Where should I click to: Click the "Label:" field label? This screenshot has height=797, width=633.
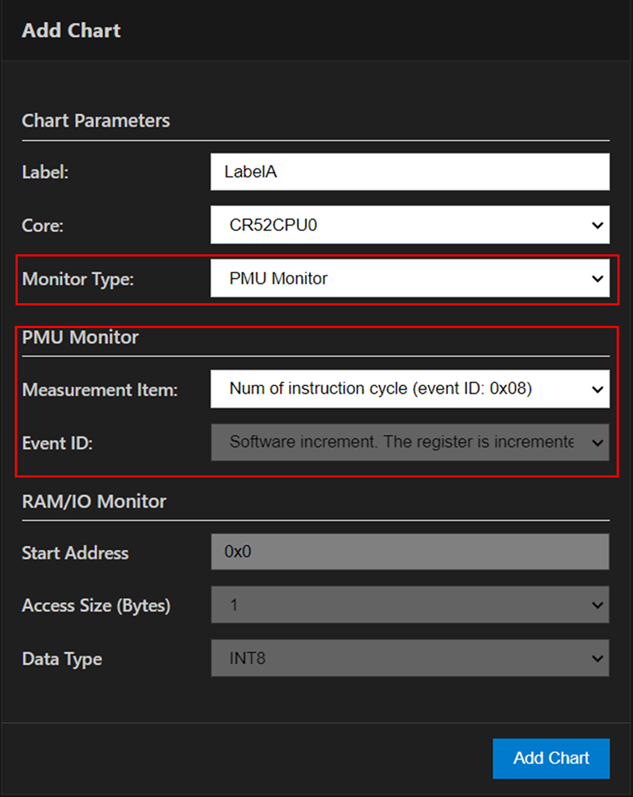click(45, 172)
